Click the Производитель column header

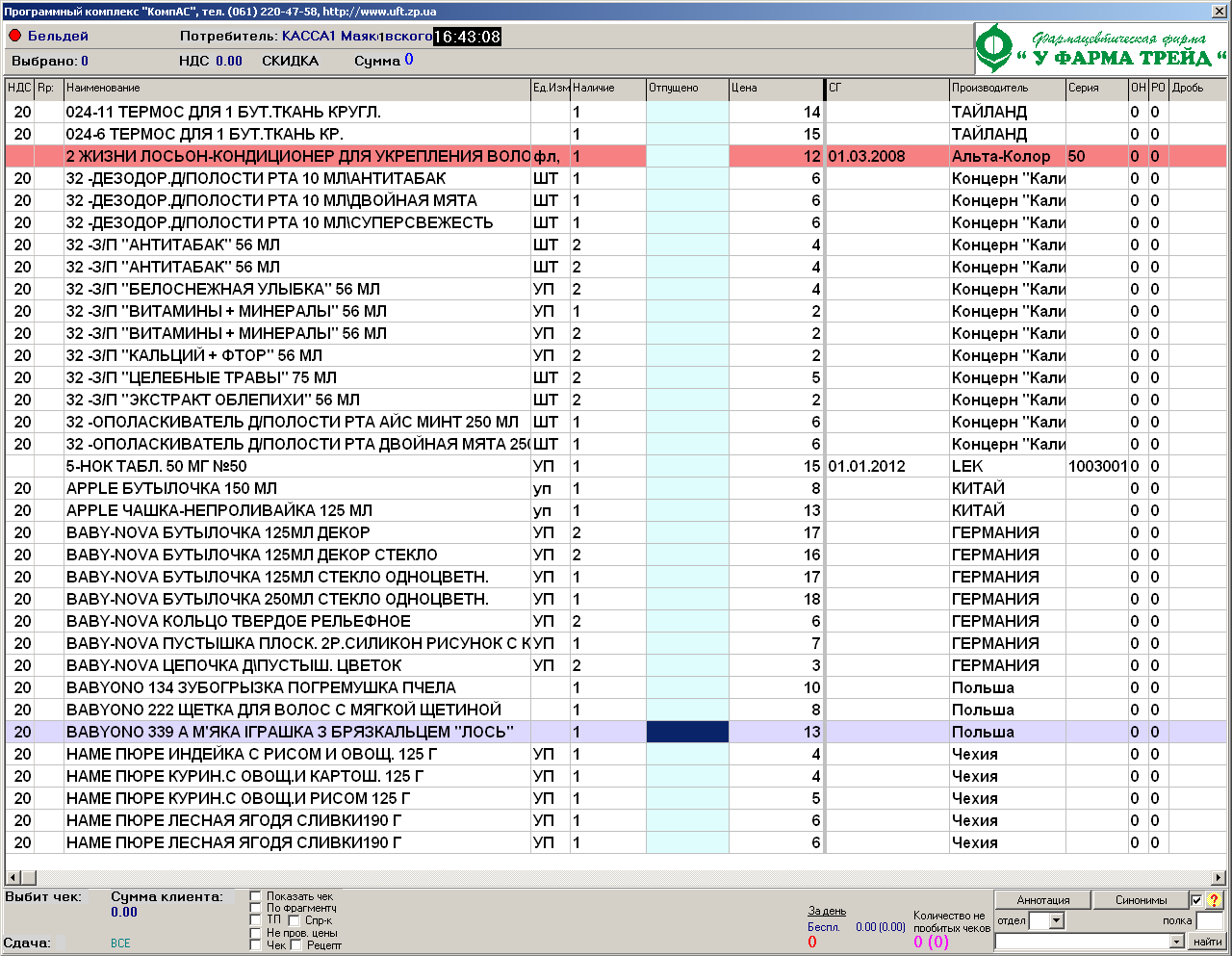(1007, 88)
